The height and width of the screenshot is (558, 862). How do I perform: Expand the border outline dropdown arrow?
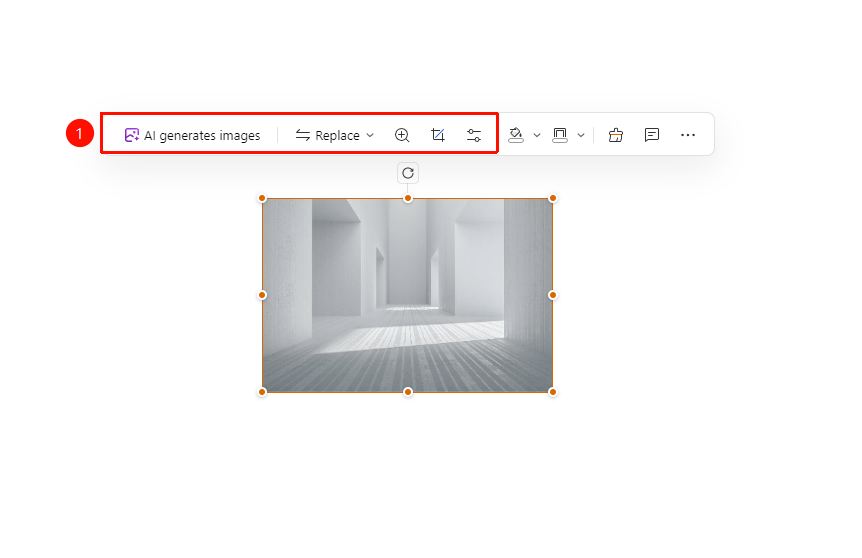coord(581,135)
